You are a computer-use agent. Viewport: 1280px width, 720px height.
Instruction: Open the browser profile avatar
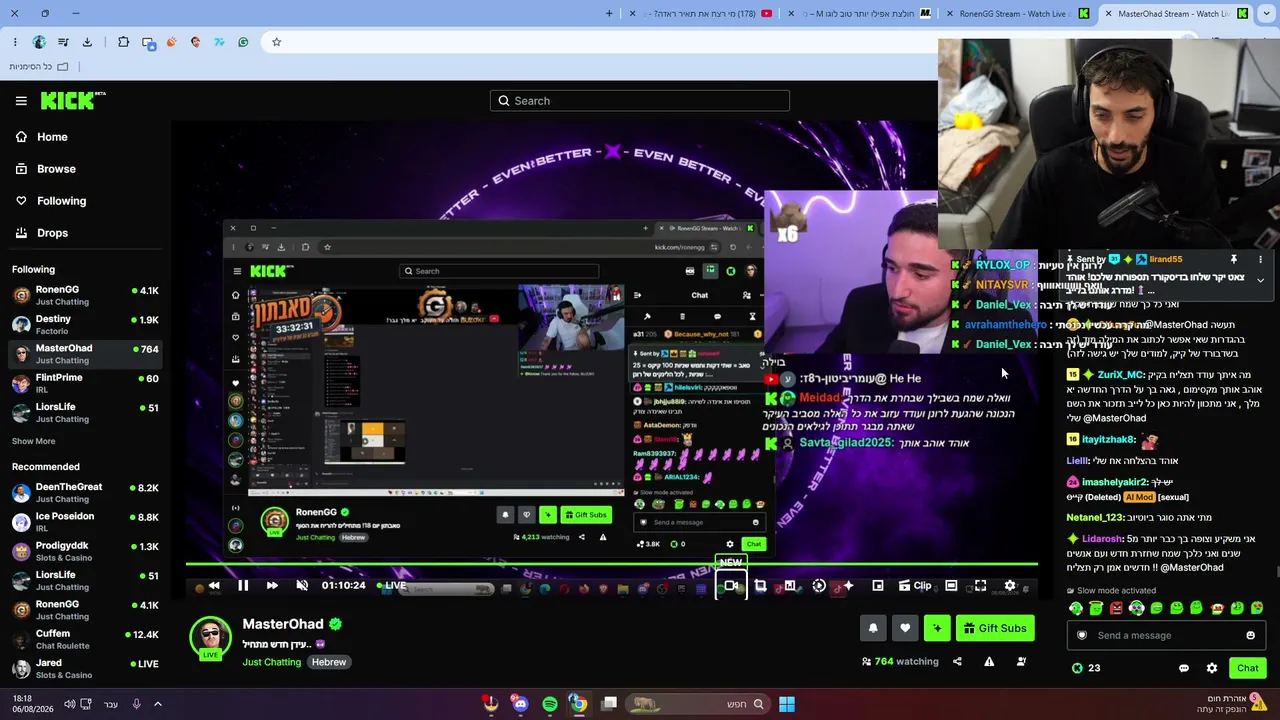39,42
